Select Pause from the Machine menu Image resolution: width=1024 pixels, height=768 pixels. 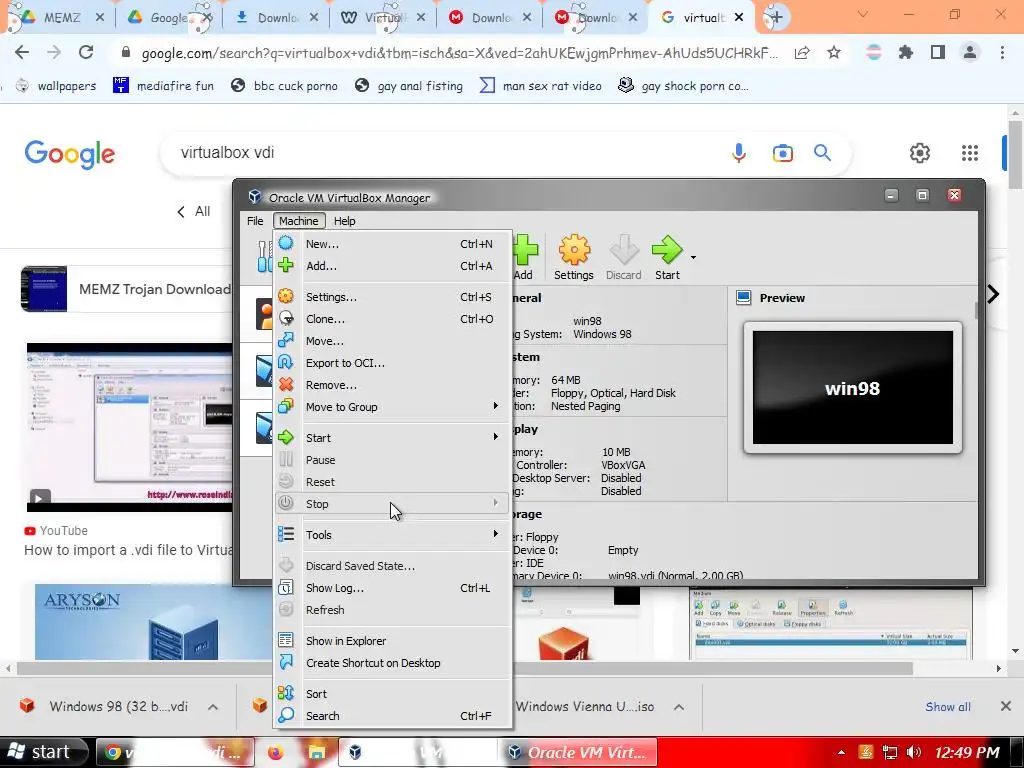pyautogui.click(x=392, y=460)
